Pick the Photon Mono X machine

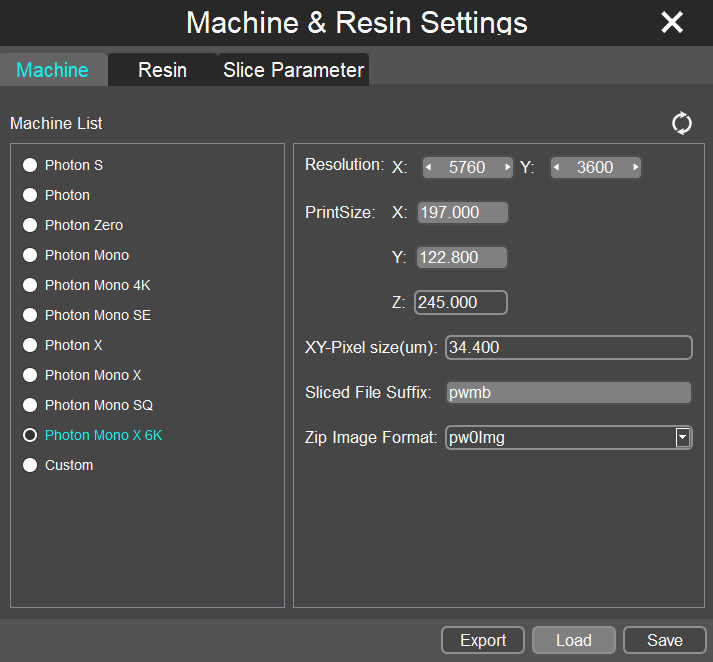[30, 375]
